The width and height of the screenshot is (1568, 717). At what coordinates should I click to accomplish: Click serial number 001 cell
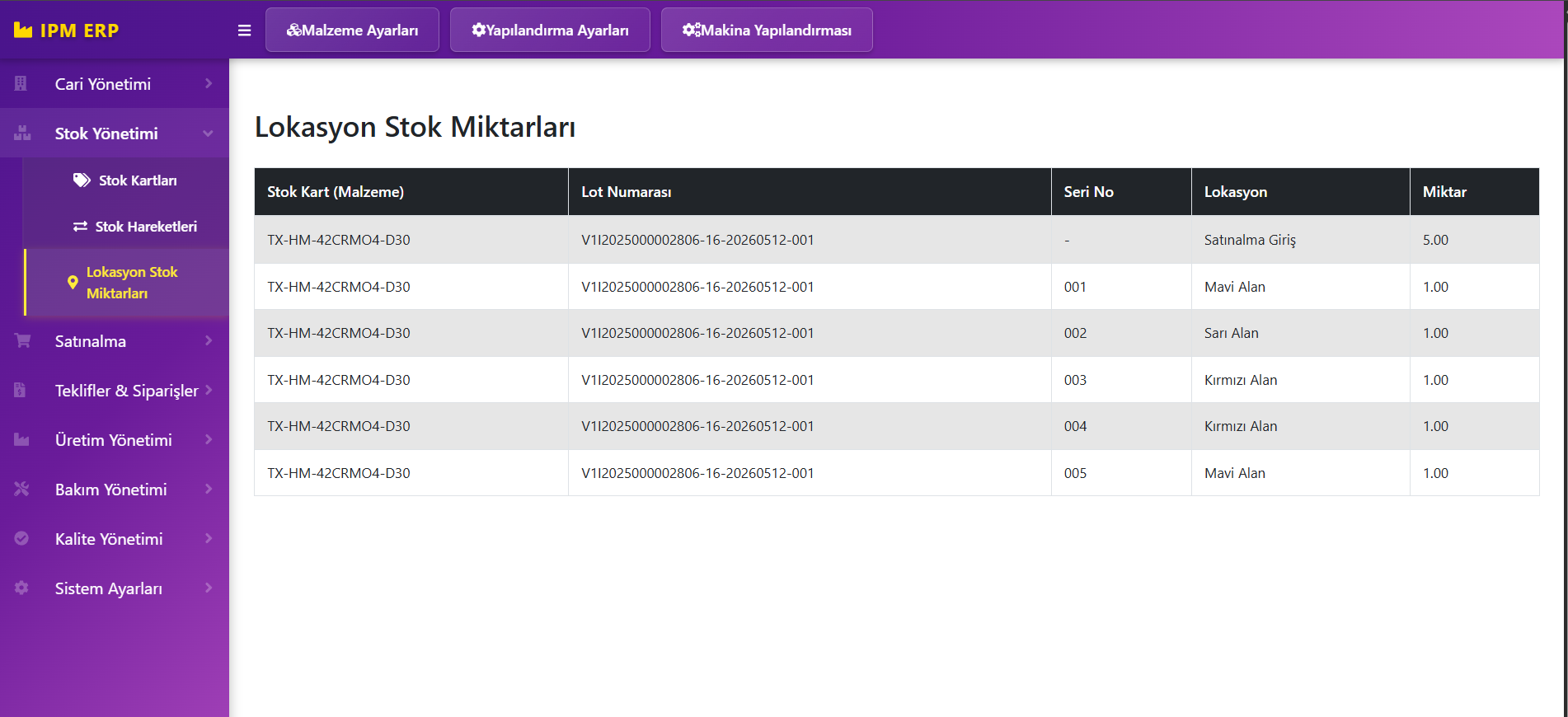[x=1121, y=287]
